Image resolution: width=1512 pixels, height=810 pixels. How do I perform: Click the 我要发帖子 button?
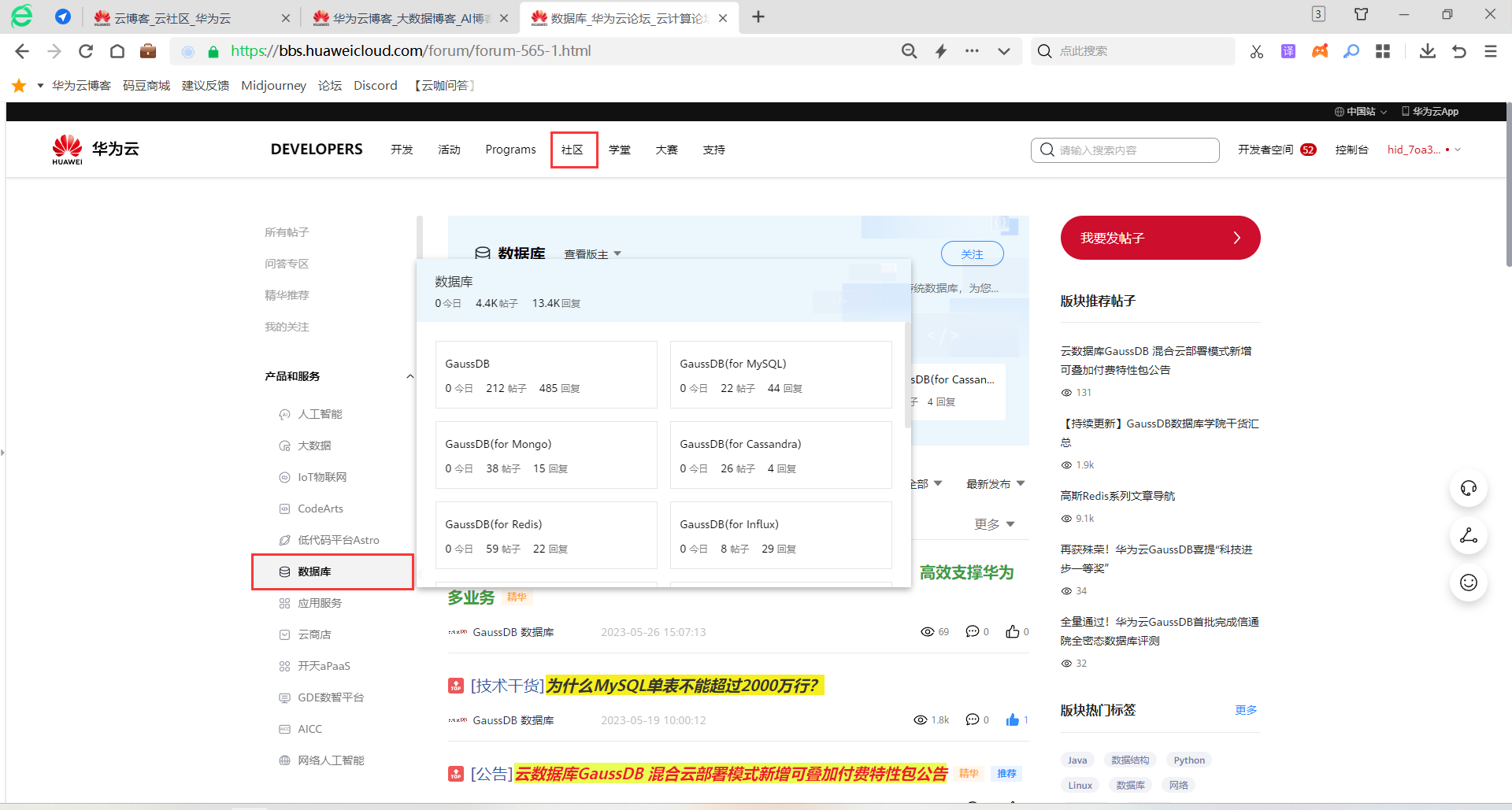click(x=1160, y=238)
